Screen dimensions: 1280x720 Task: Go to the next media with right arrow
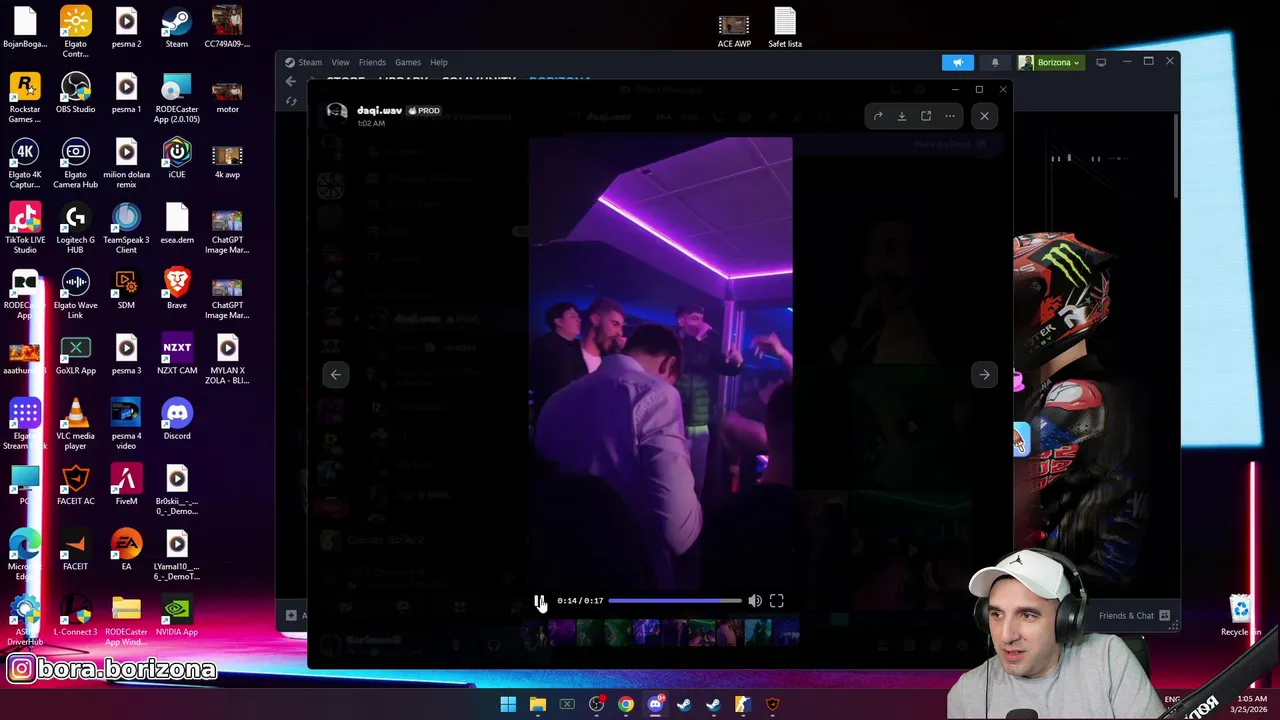[984, 375]
